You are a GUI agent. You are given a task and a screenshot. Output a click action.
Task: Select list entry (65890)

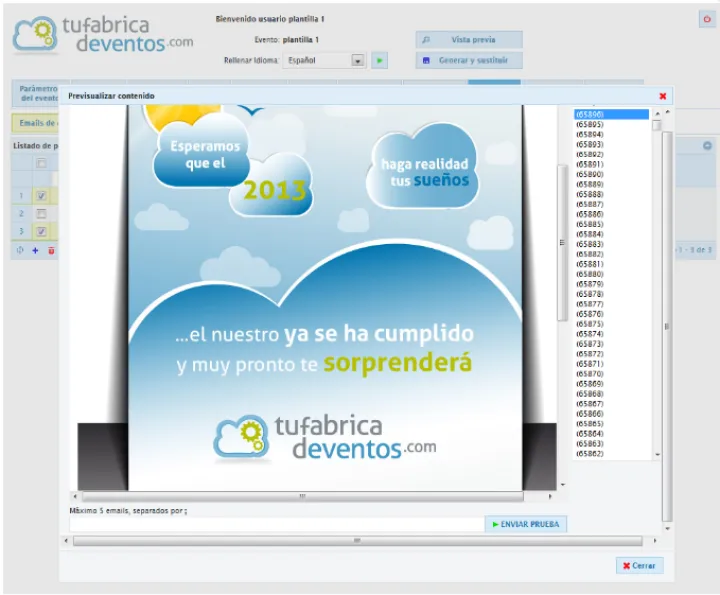click(611, 174)
